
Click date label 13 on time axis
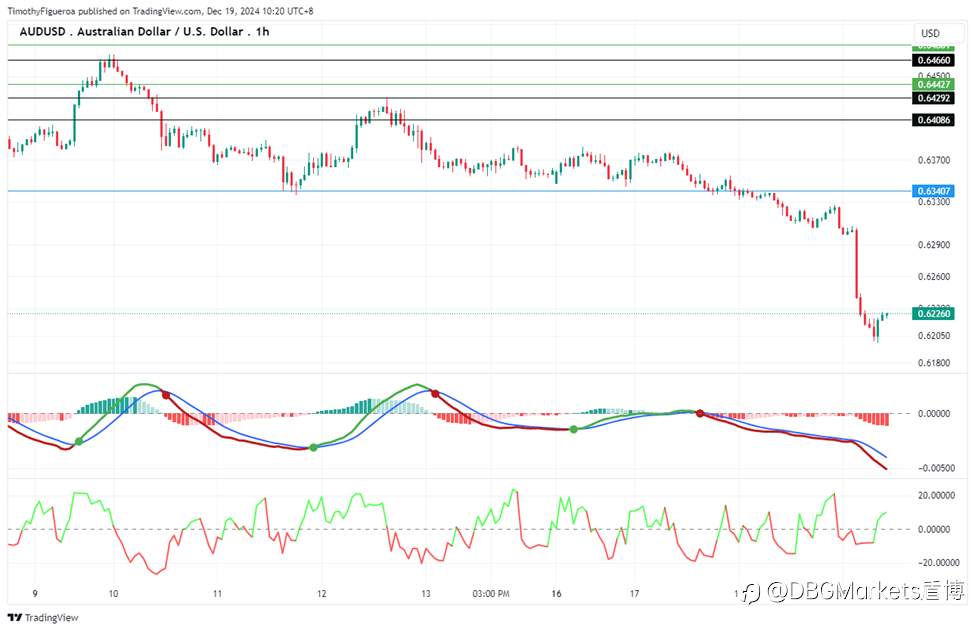click(425, 594)
